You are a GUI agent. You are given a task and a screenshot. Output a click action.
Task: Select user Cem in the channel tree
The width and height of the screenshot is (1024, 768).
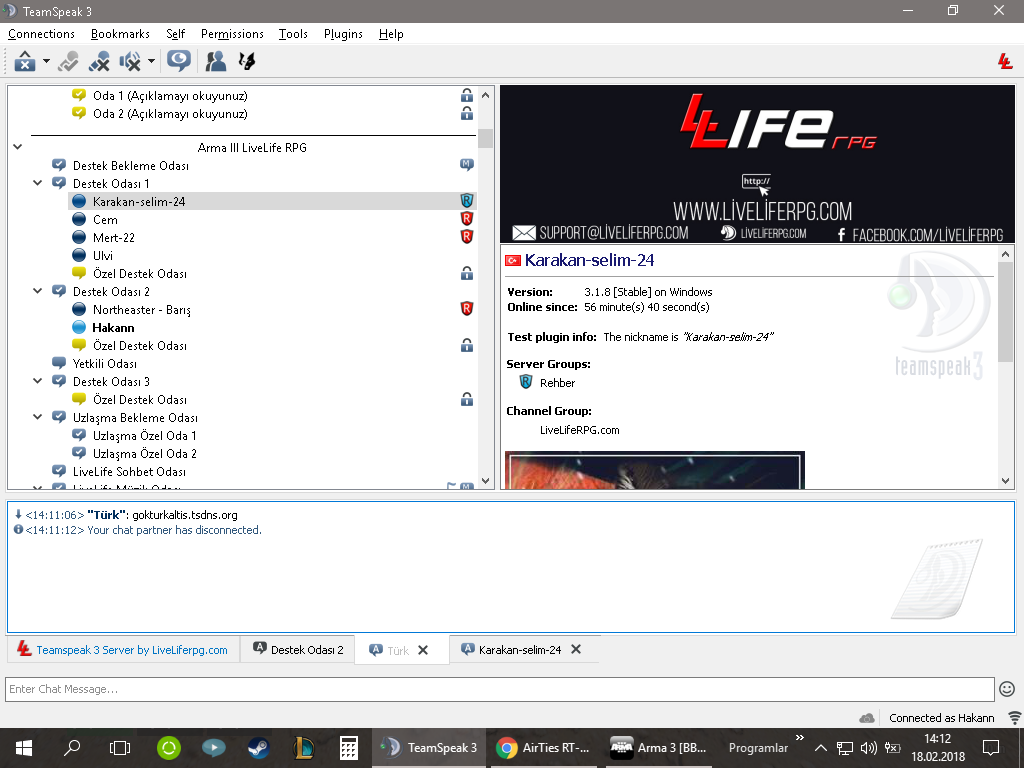pos(105,219)
